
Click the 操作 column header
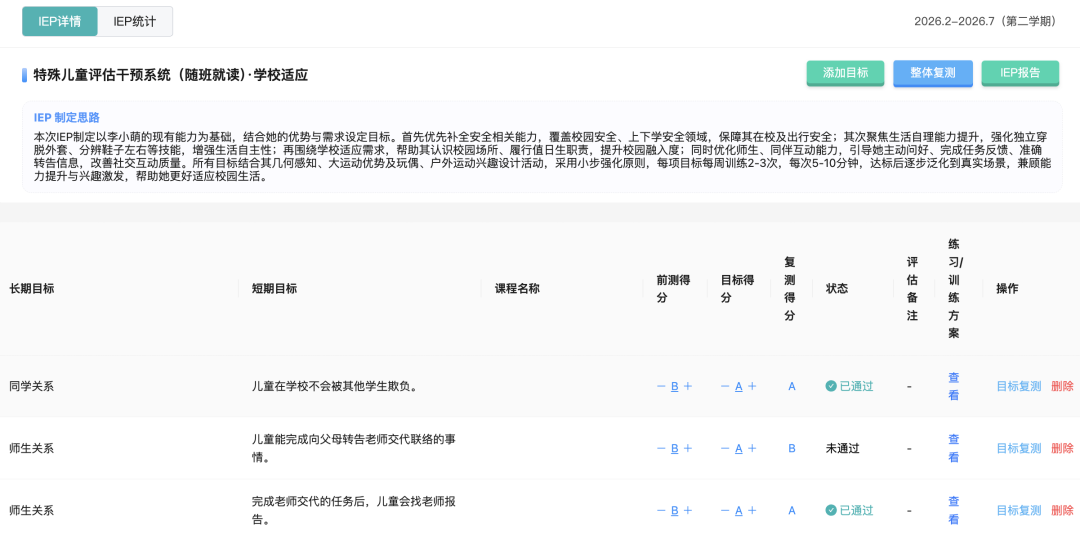[x=1008, y=289]
